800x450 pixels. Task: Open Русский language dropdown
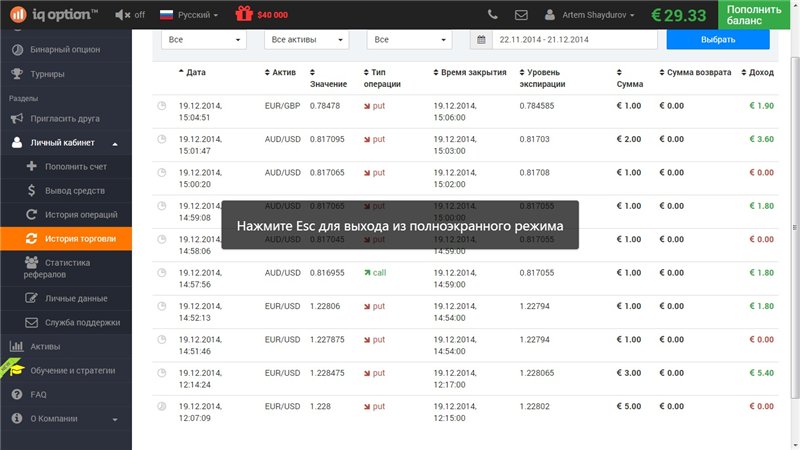tap(189, 15)
